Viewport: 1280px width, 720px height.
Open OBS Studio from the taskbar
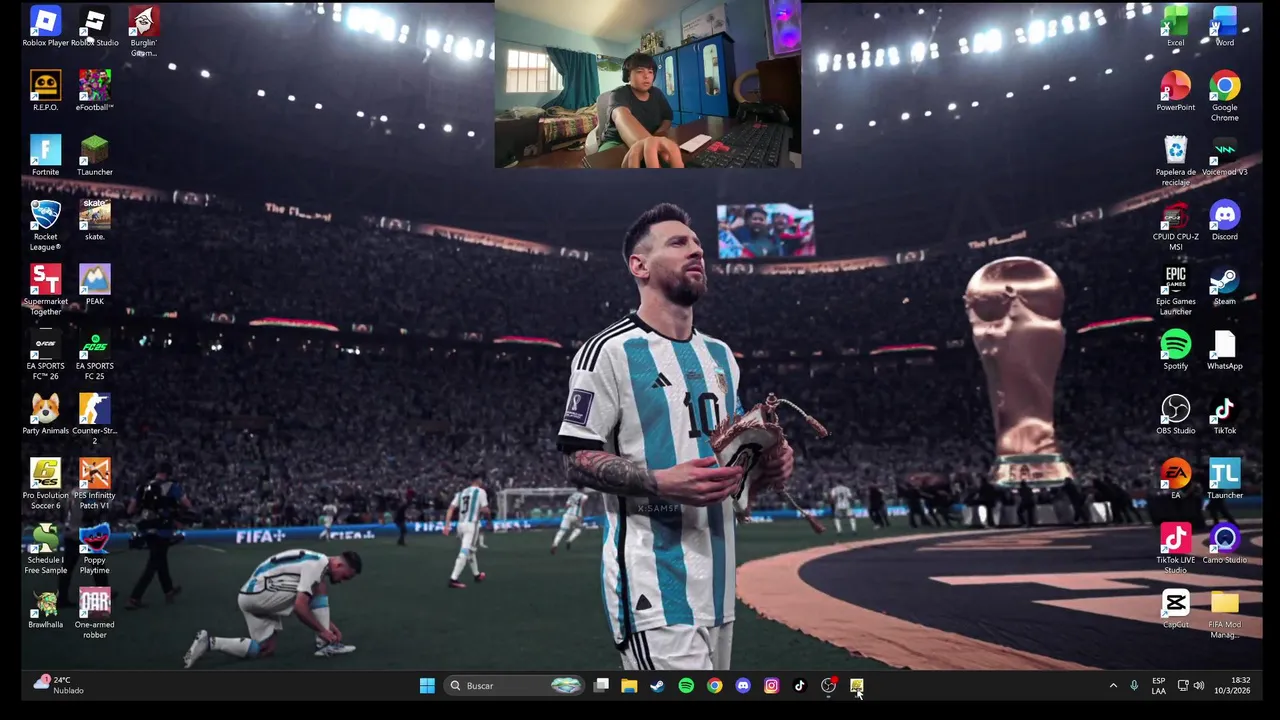pos(828,685)
